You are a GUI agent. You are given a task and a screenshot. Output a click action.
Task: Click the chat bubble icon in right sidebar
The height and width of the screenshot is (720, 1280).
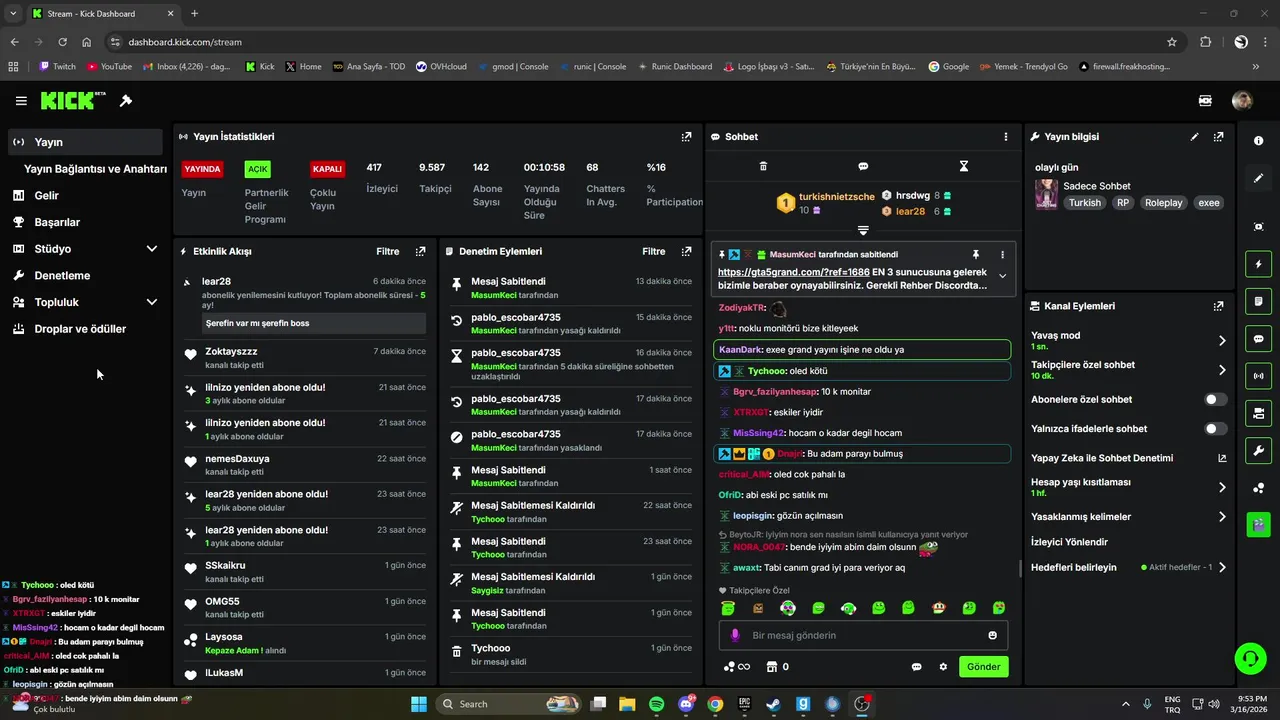(x=1258, y=339)
